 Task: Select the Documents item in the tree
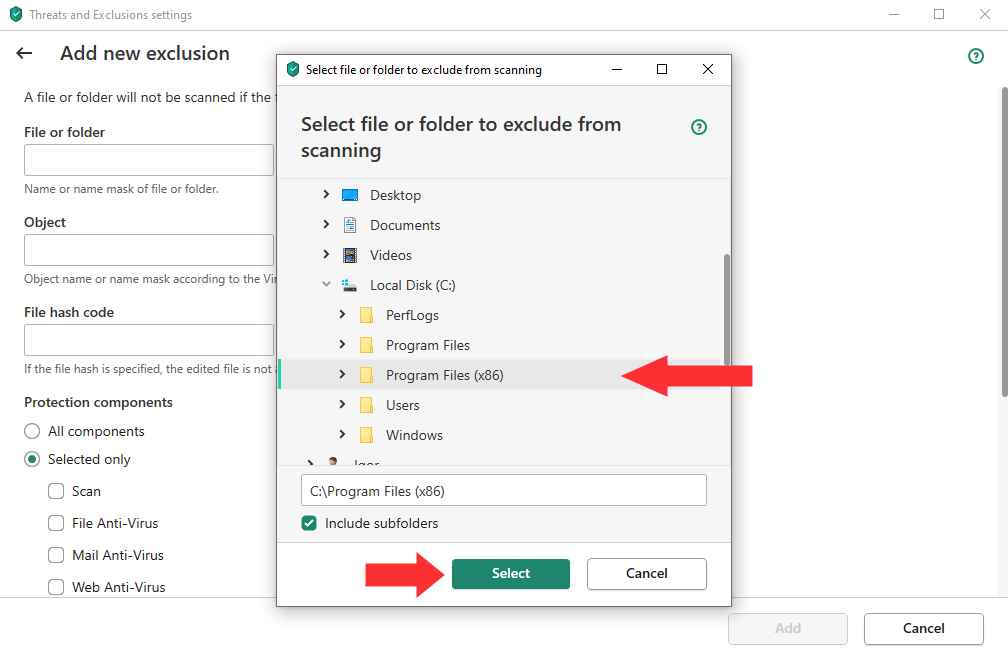click(405, 225)
